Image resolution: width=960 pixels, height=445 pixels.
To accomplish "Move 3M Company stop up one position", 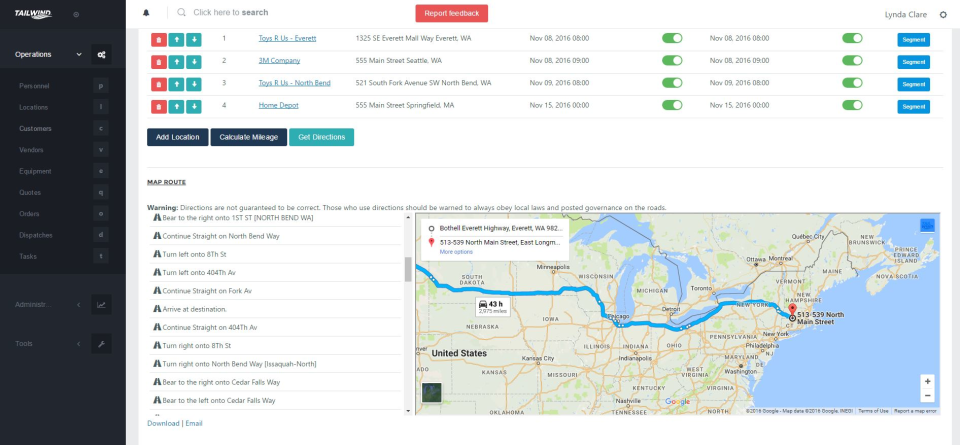I will click(176, 62).
